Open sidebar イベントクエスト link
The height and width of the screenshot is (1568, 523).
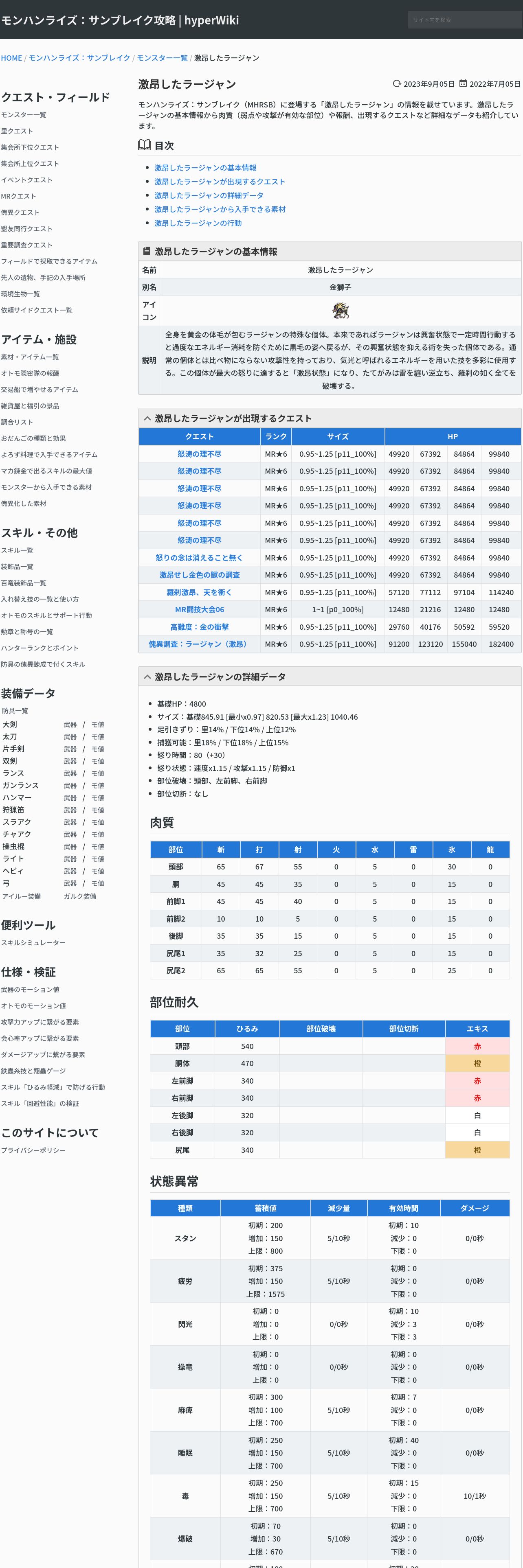coord(27,180)
